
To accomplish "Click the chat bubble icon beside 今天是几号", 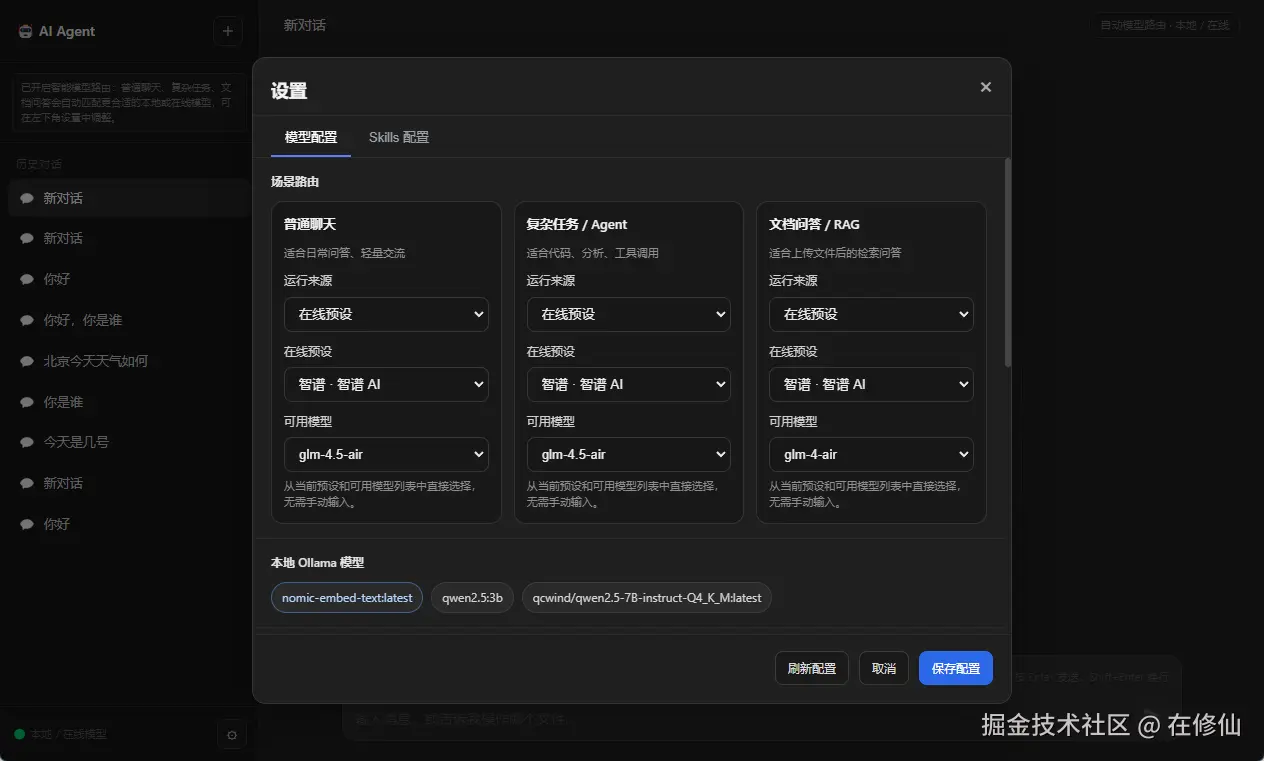I will [27, 442].
